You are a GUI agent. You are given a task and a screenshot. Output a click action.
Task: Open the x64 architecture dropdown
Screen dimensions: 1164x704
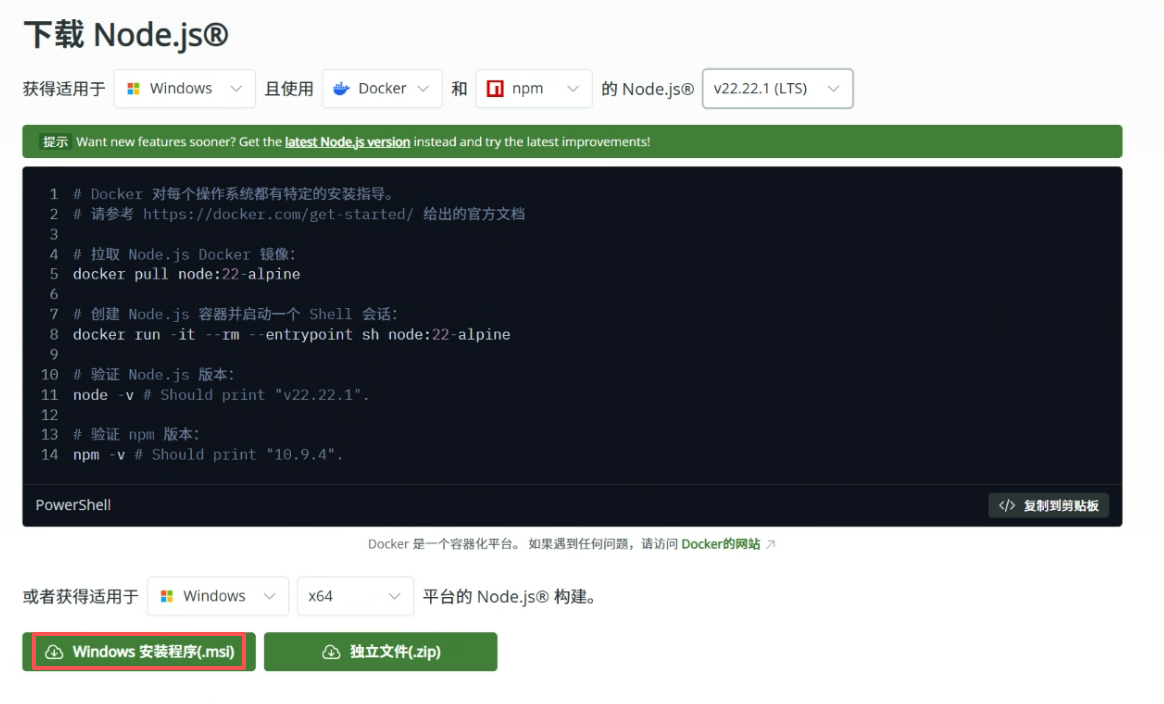click(x=356, y=596)
